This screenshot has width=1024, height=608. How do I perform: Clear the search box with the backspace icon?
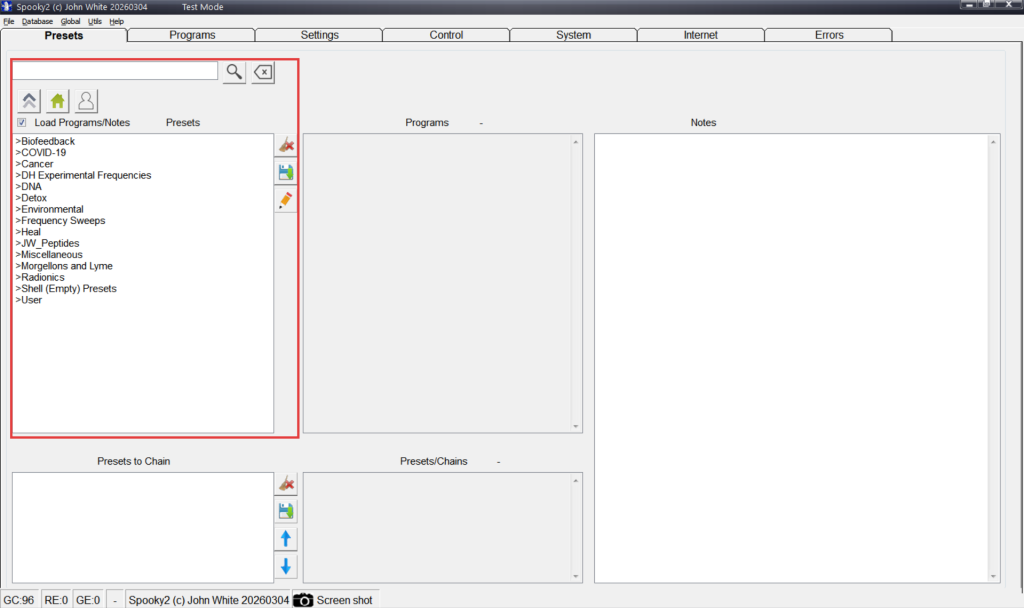pos(262,72)
